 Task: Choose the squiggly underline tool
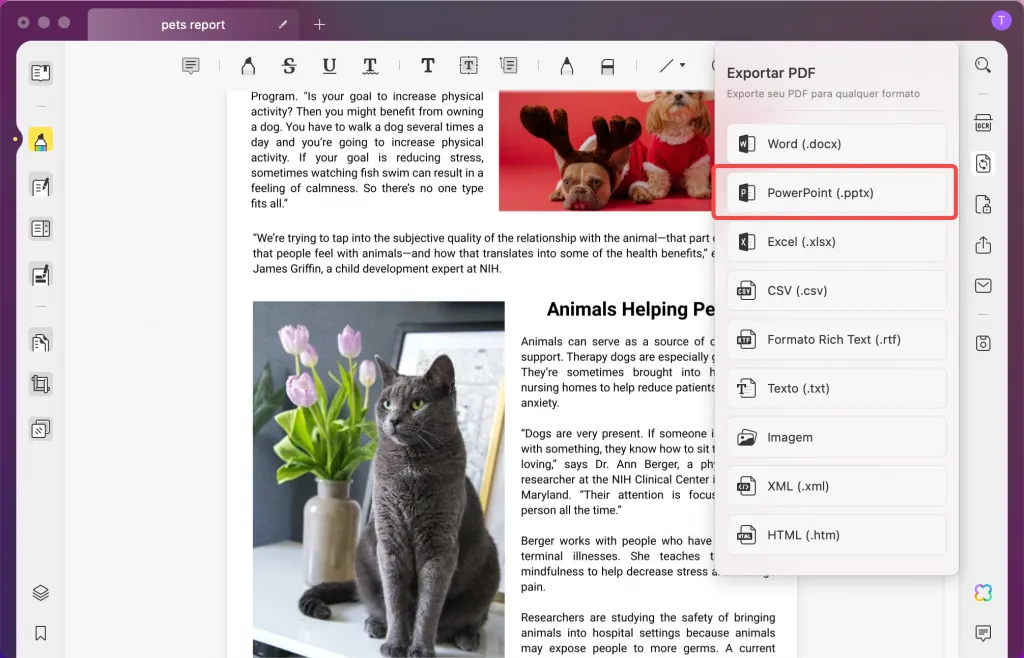(370, 65)
